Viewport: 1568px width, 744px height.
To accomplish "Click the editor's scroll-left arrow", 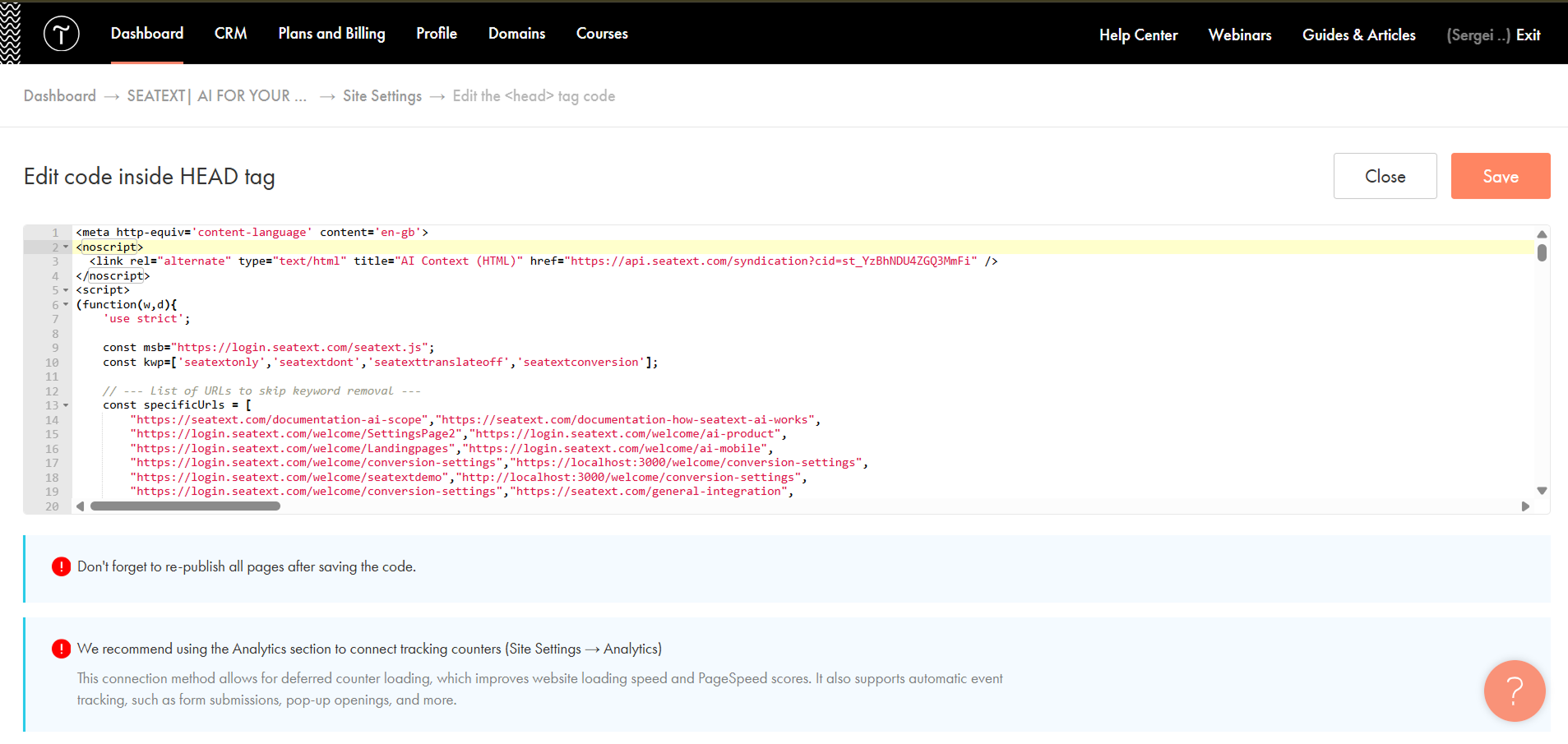I will pos(80,506).
